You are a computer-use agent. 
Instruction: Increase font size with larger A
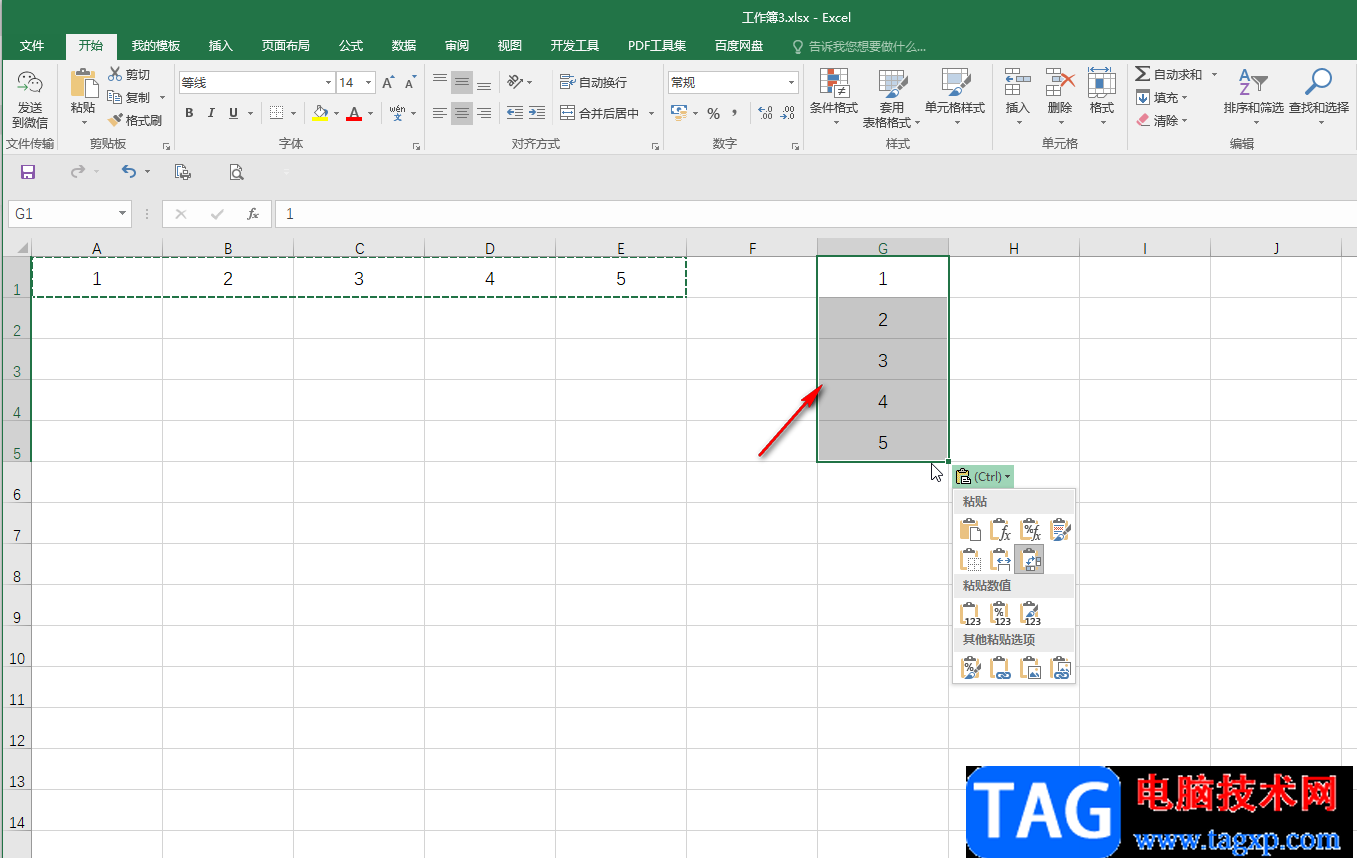pyautogui.click(x=388, y=83)
